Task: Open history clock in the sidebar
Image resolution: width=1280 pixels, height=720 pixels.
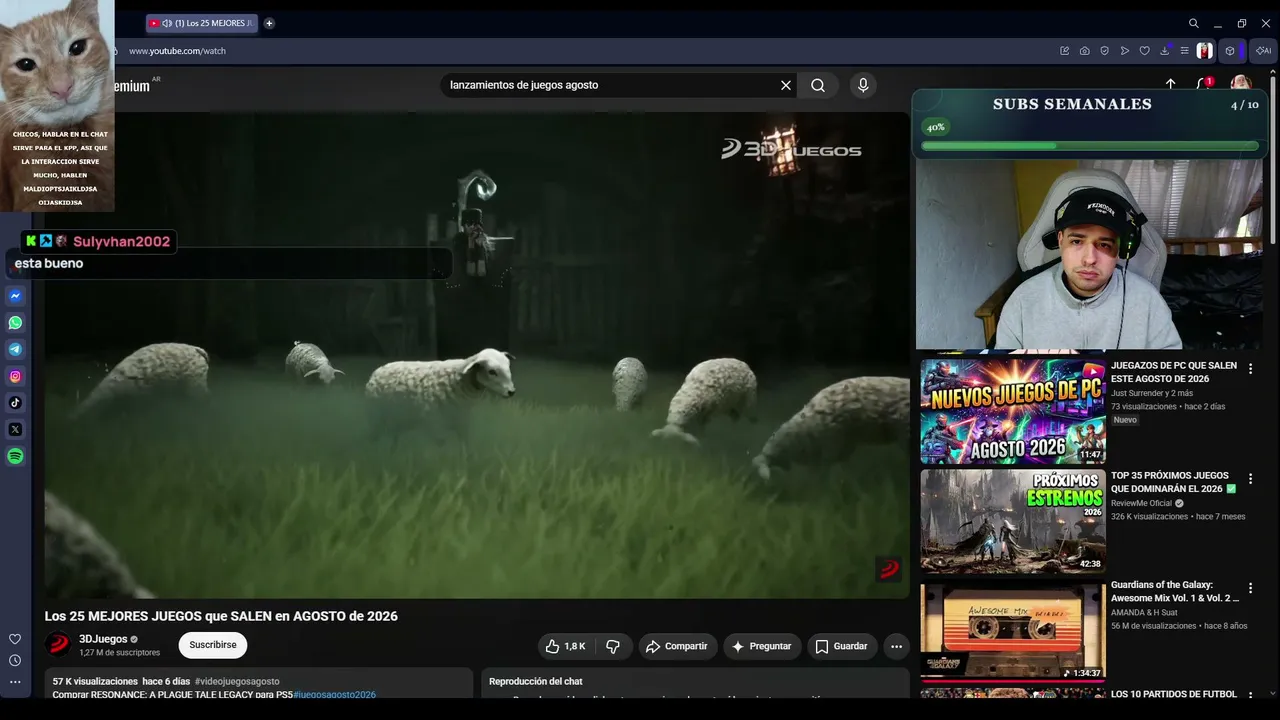Action: 15,661
